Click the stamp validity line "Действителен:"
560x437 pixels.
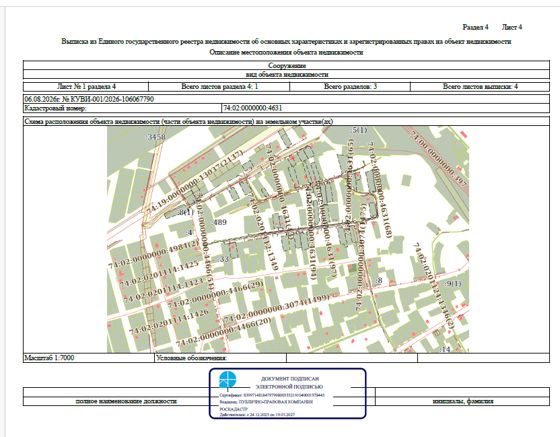click(257, 415)
